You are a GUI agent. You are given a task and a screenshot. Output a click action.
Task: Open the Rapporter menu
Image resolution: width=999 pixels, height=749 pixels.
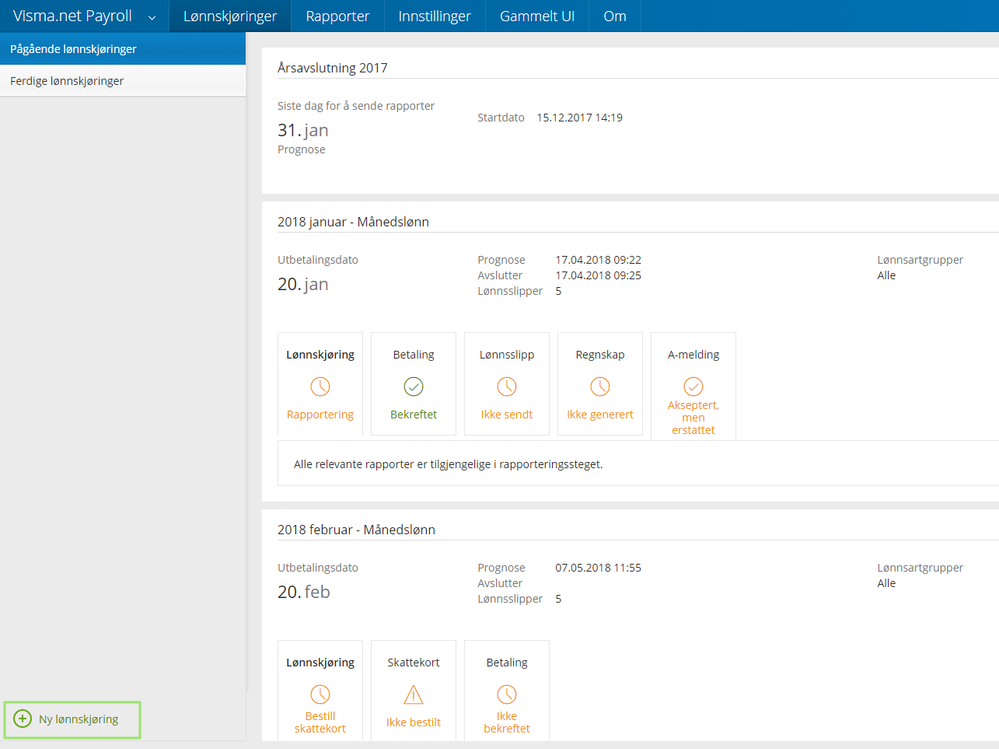[x=338, y=16]
